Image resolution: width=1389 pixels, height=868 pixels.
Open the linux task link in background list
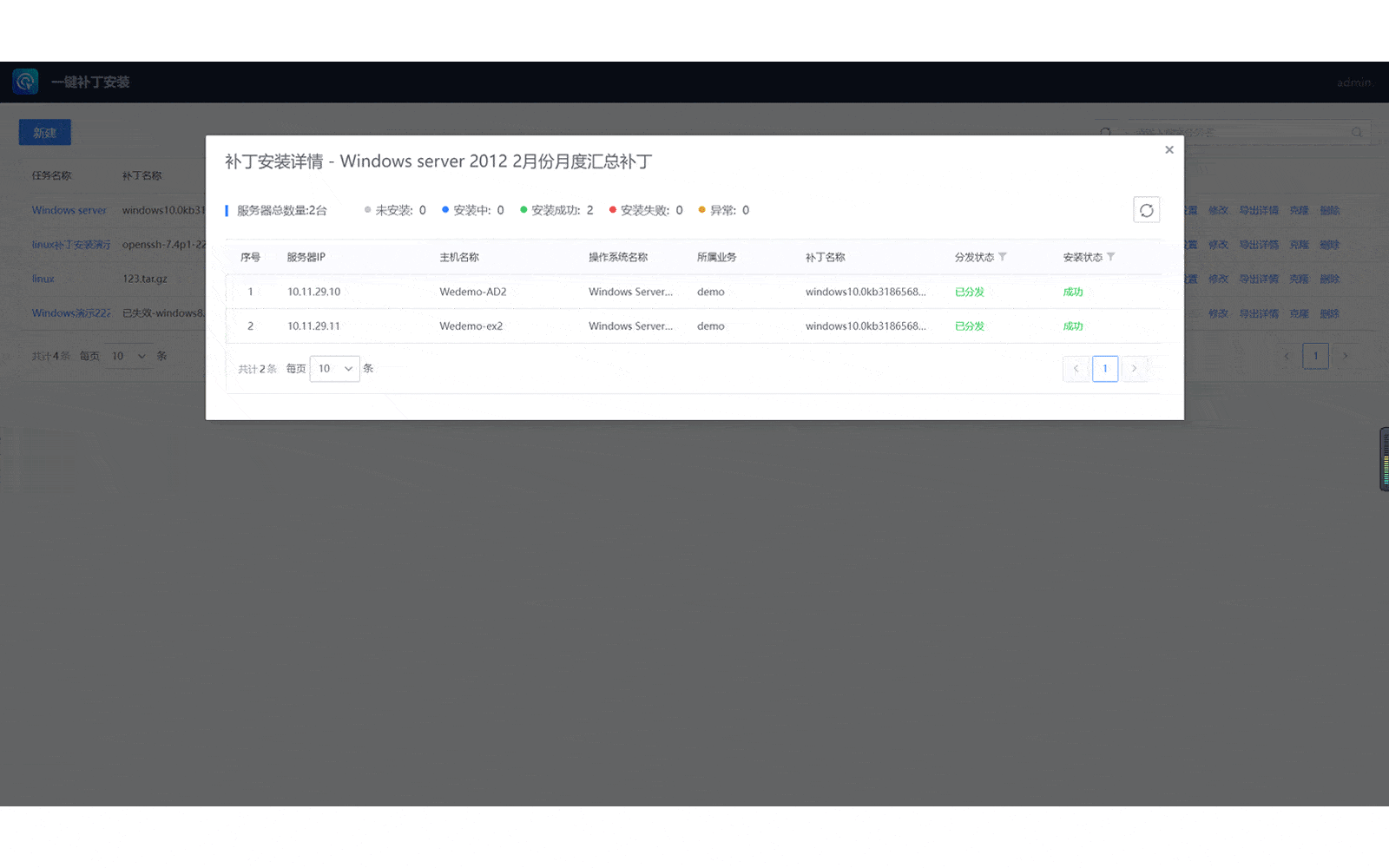coord(43,279)
